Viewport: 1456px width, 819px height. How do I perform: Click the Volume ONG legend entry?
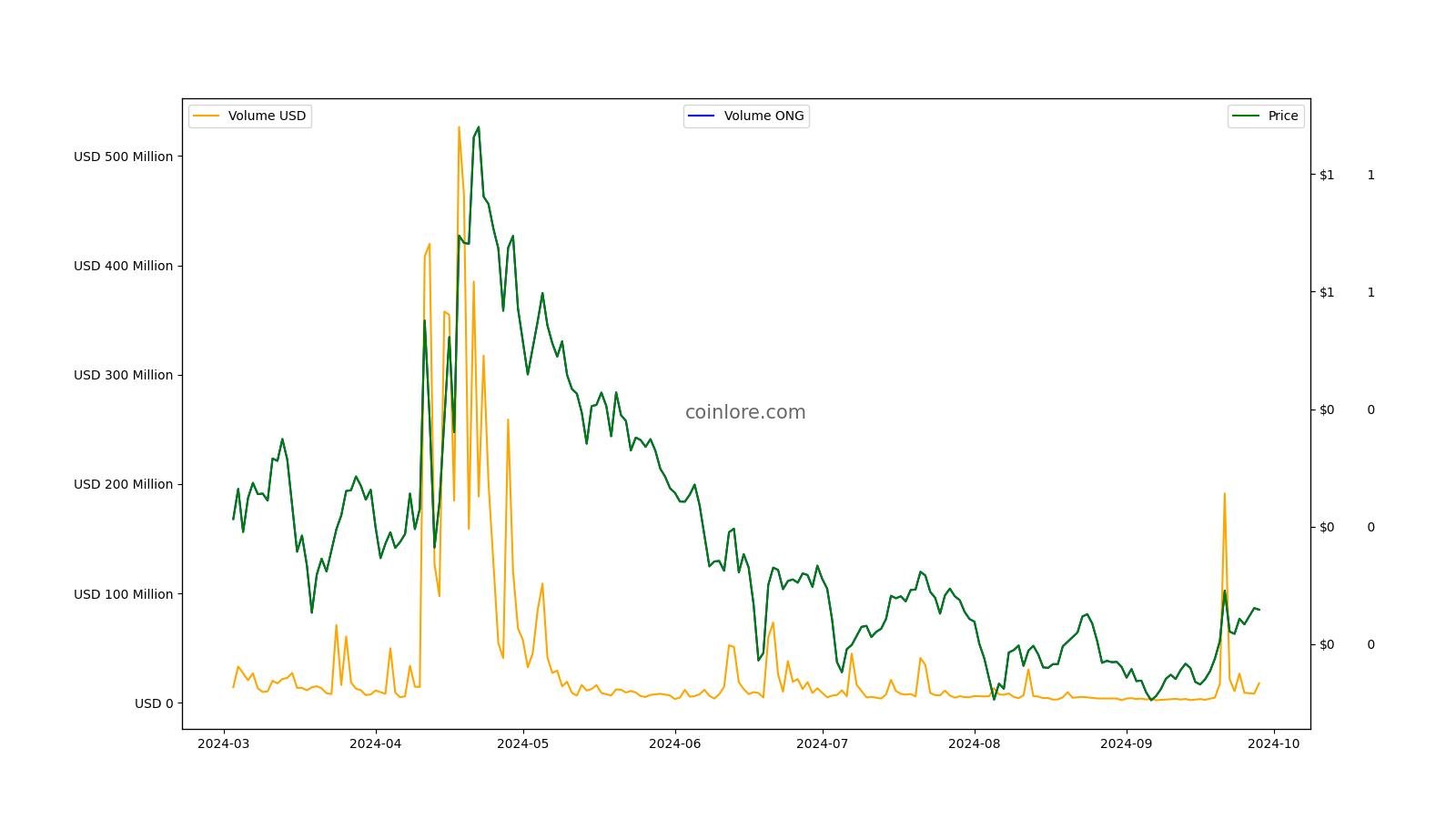(746, 116)
